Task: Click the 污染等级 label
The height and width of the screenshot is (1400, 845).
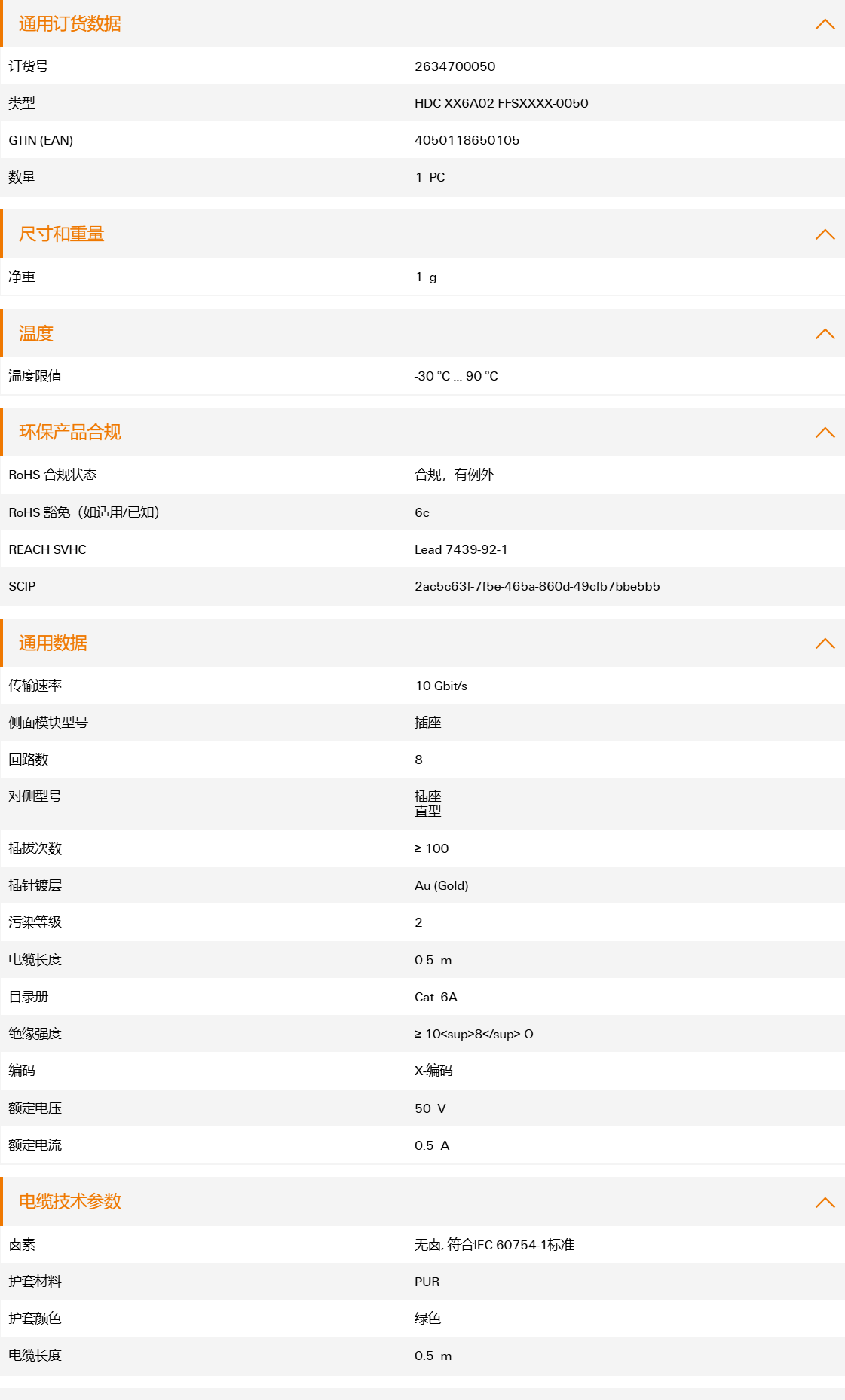Action: (x=35, y=922)
